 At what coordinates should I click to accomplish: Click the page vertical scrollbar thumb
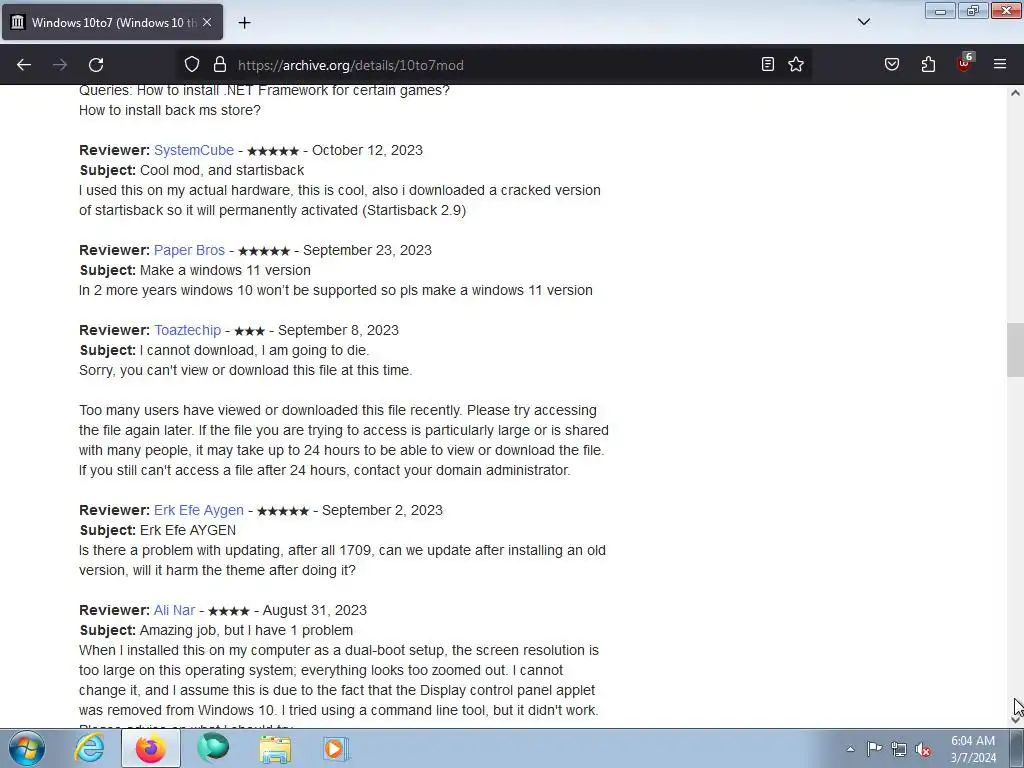(1015, 350)
